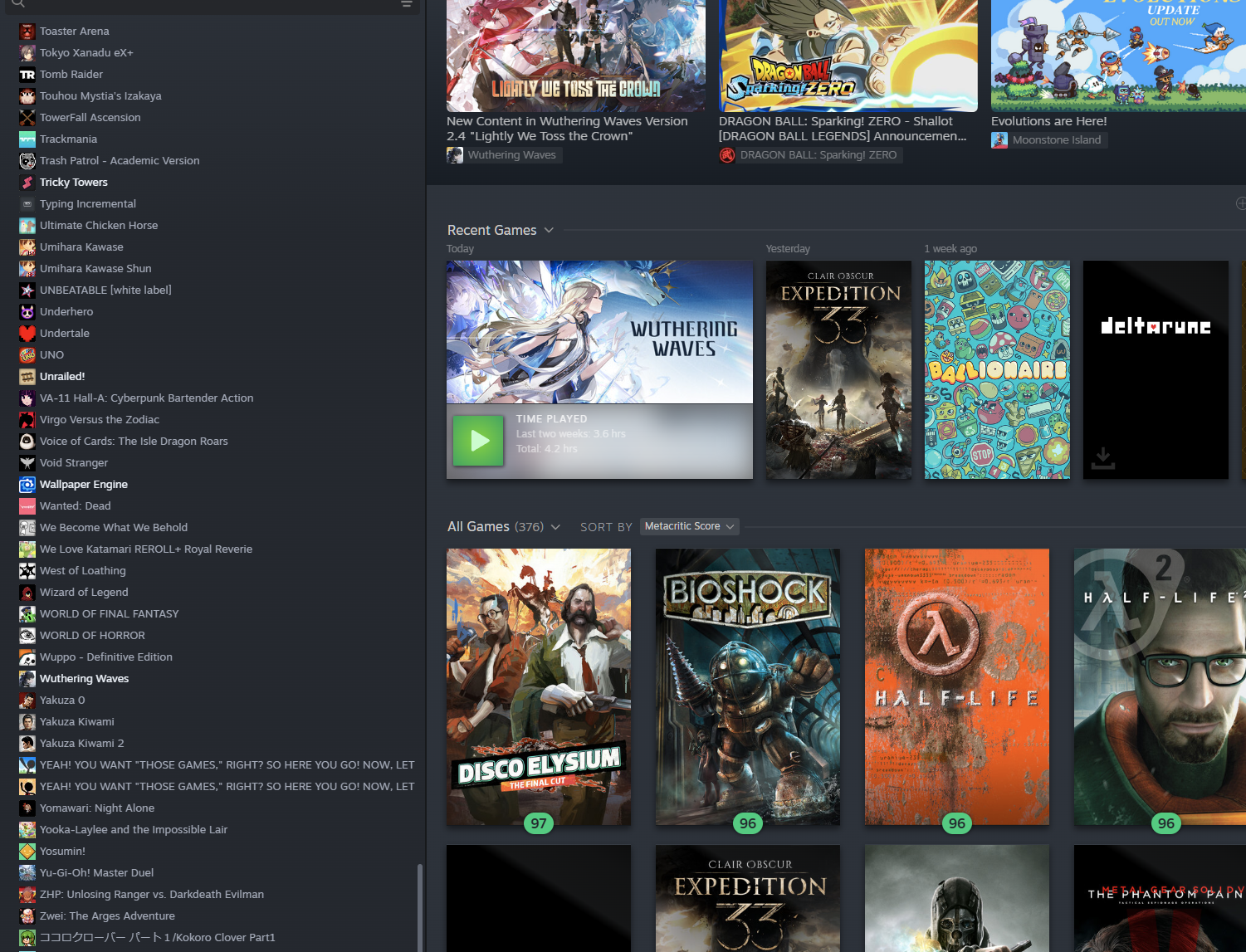The width and height of the screenshot is (1246, 952).
Task: Open the Metacritic Score sort dropdown
Action: [689, 526]
